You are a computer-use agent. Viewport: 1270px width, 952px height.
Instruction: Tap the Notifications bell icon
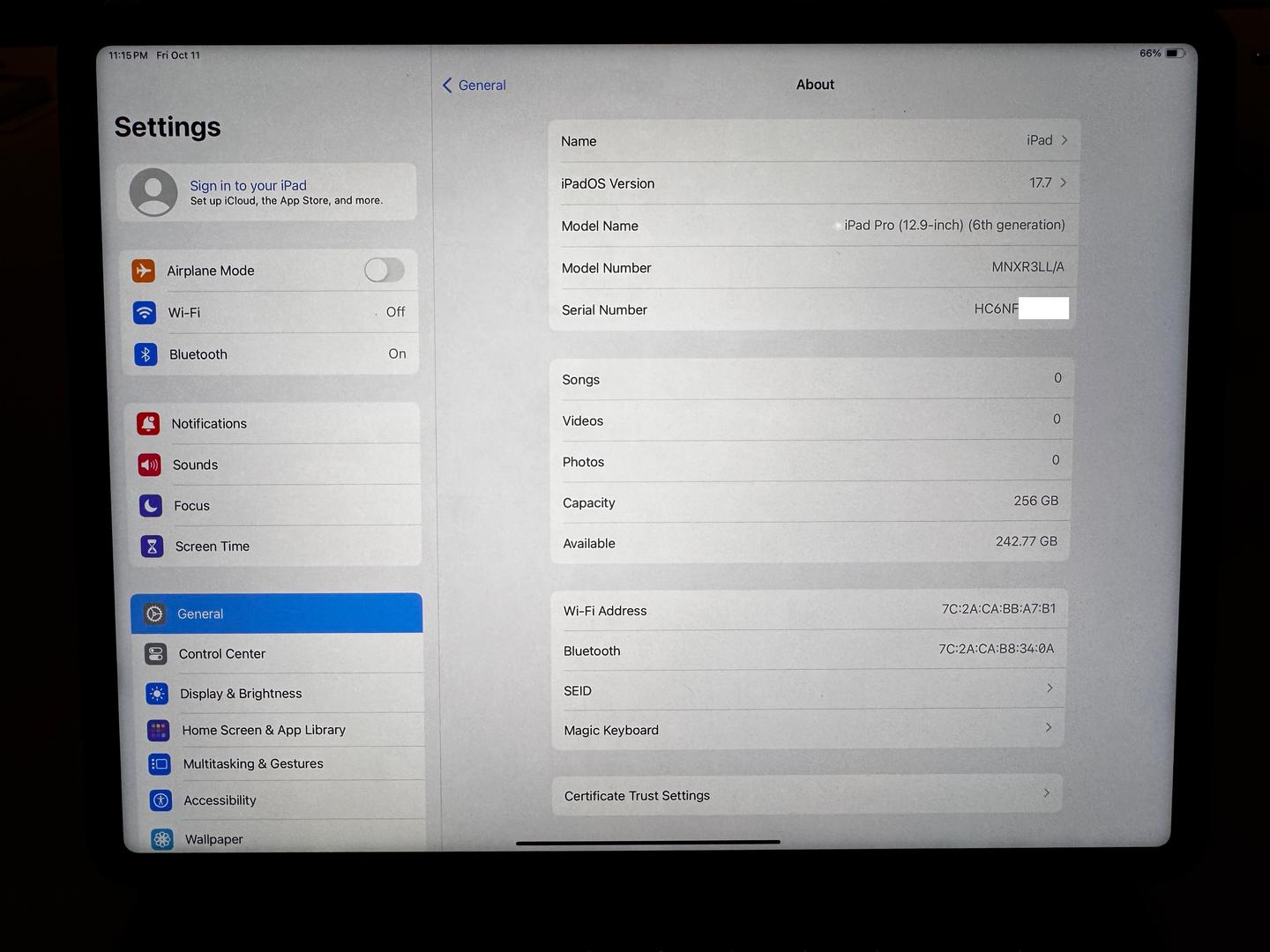pos(148,424)
